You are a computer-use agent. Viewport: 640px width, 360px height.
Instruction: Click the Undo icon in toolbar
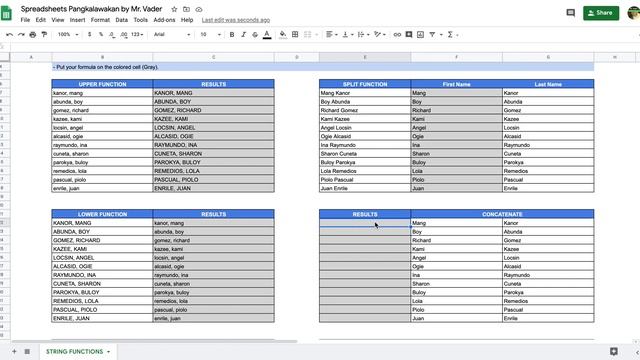tap(9, 35)
